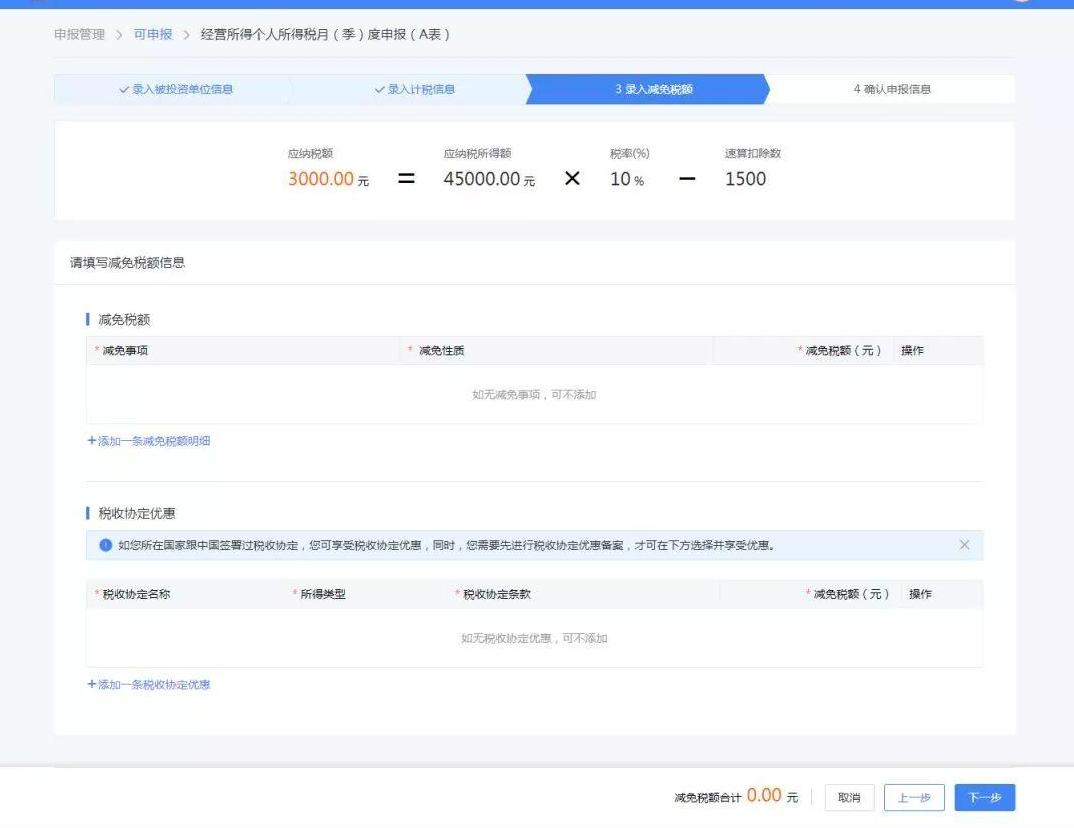The width and height of the screenshot is (1074, 828).
Task: Go back with 上一步 button
Action: point(913,797)
